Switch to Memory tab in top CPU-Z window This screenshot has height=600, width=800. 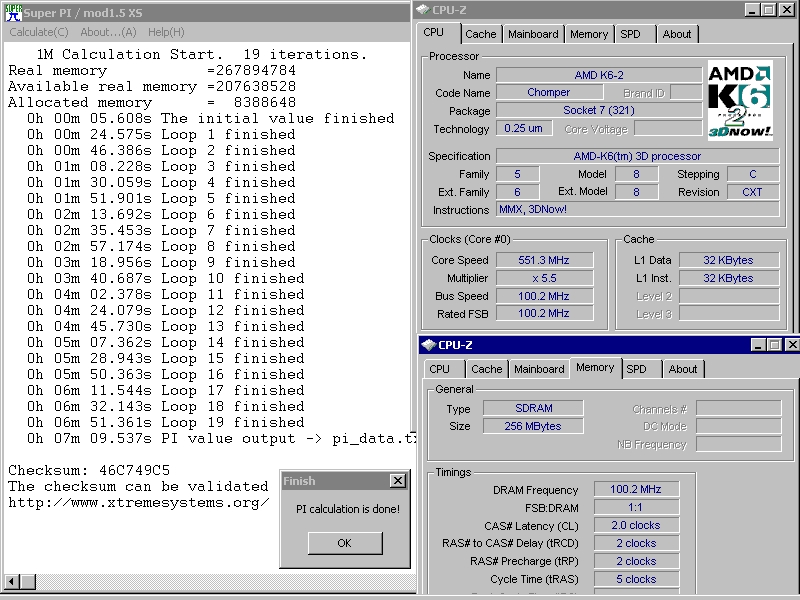click(589, 34)
